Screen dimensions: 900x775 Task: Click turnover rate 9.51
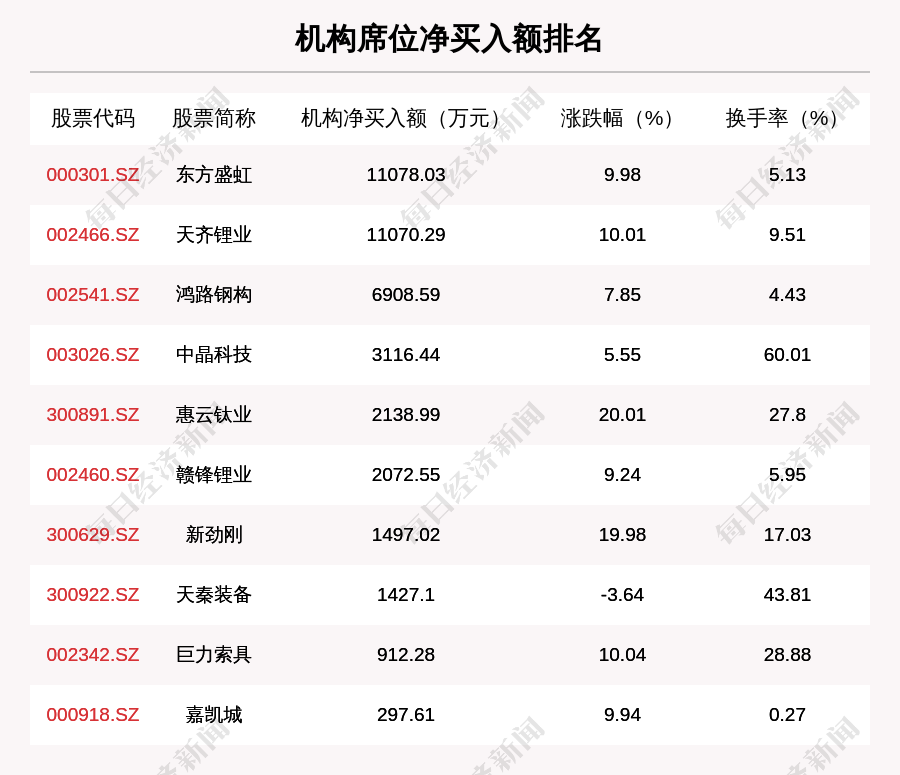(787, 235)
